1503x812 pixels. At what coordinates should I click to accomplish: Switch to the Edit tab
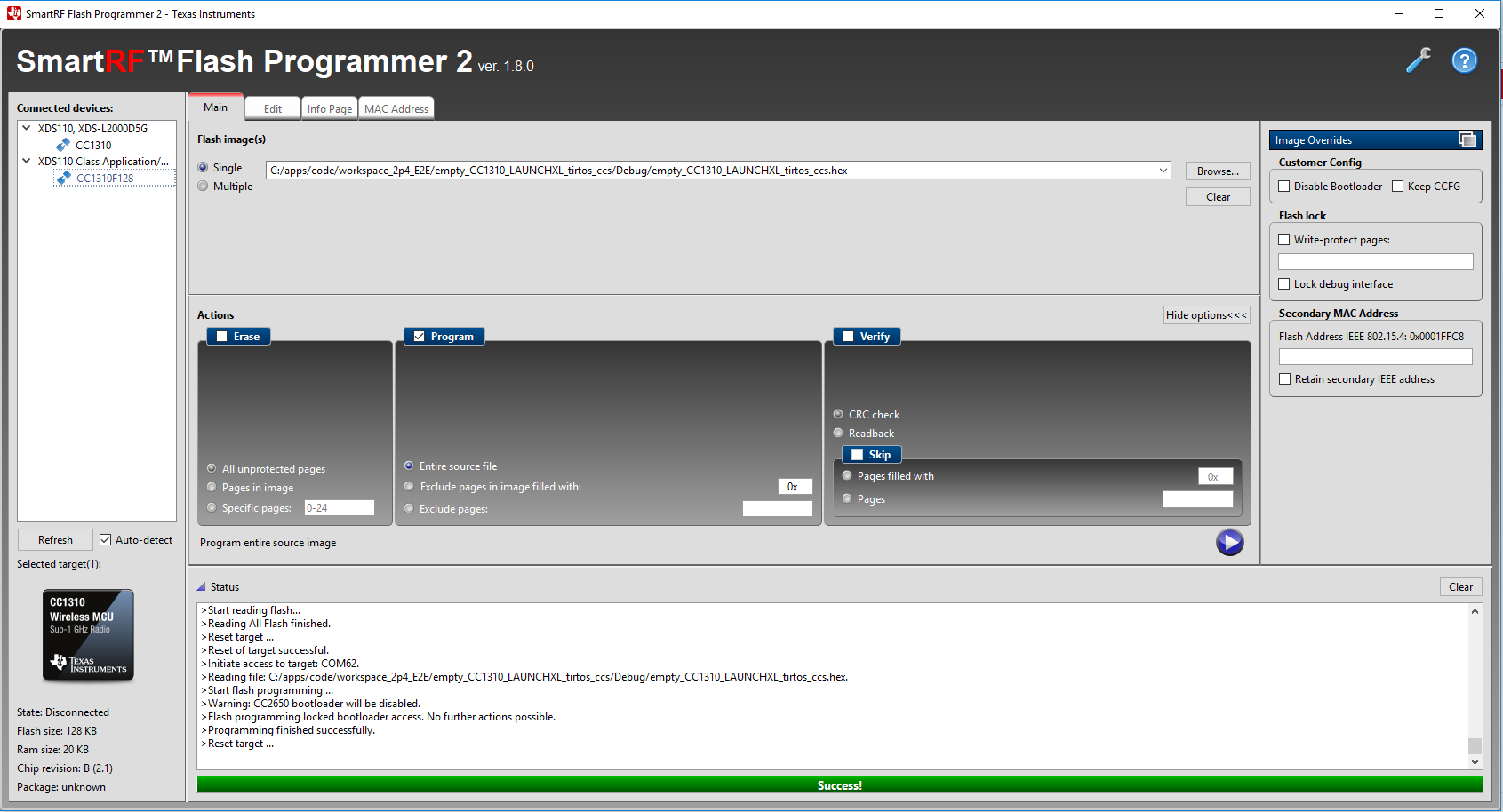pos(273,108)
